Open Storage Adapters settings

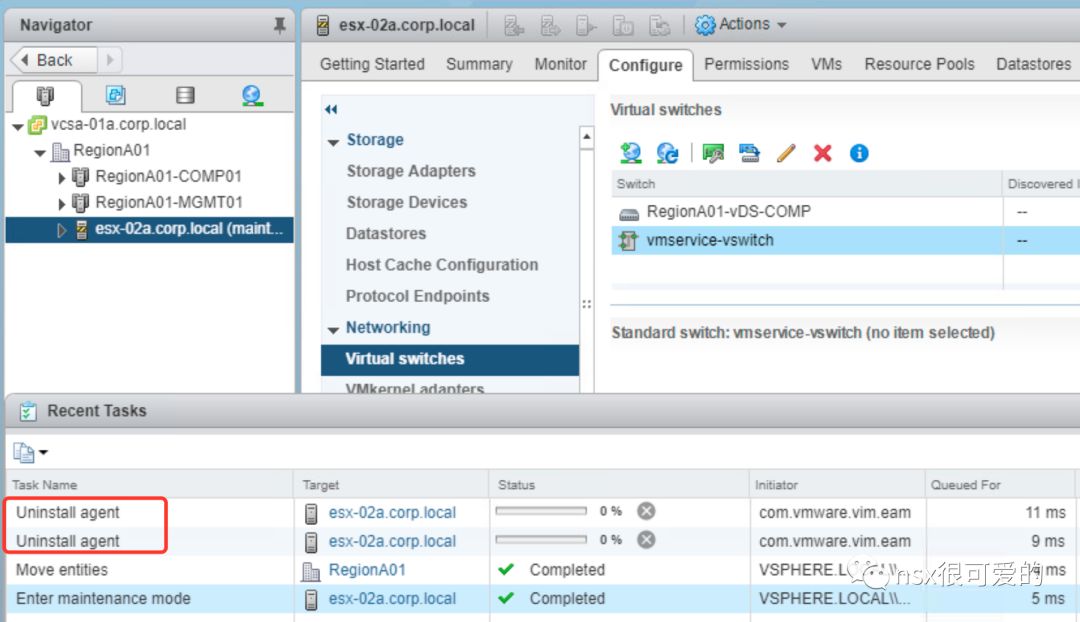tap(411, 171)
